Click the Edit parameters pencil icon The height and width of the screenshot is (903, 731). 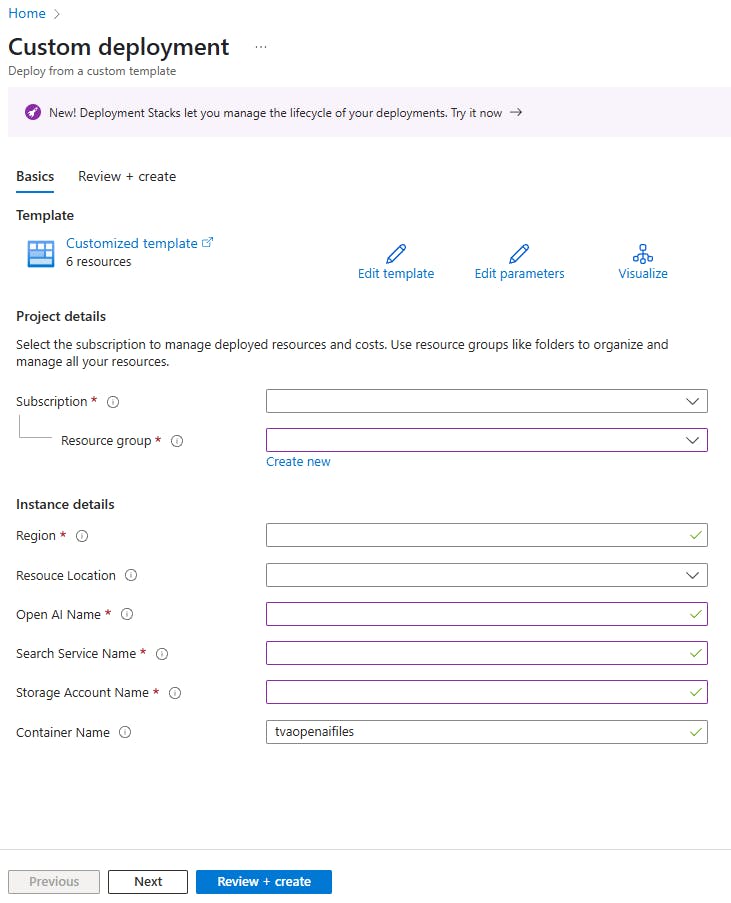pos(519,253)
